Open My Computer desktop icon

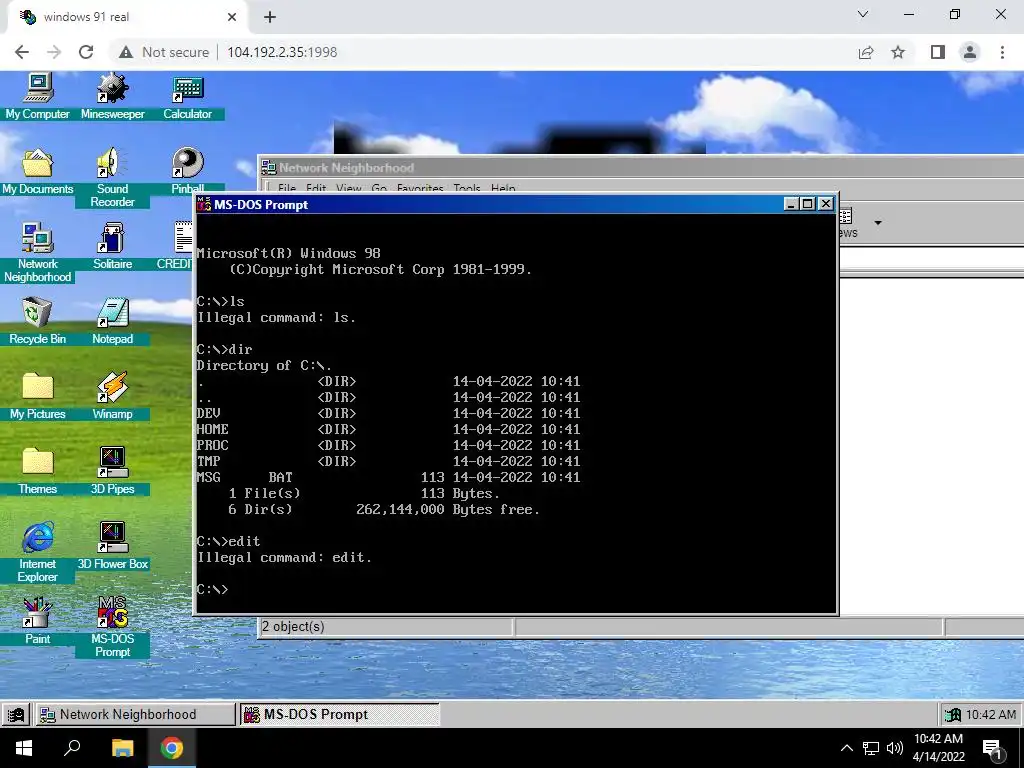pos(37,96)
